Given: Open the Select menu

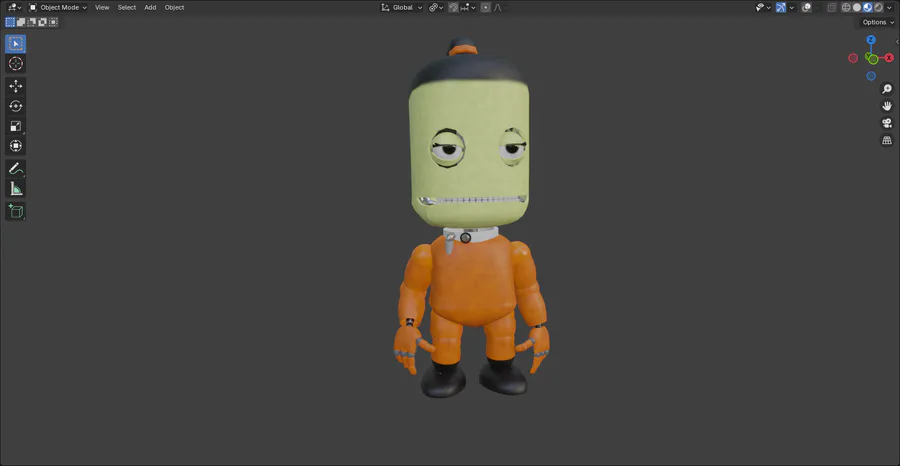Looking at the screenshot, I should tap(127, 7).
